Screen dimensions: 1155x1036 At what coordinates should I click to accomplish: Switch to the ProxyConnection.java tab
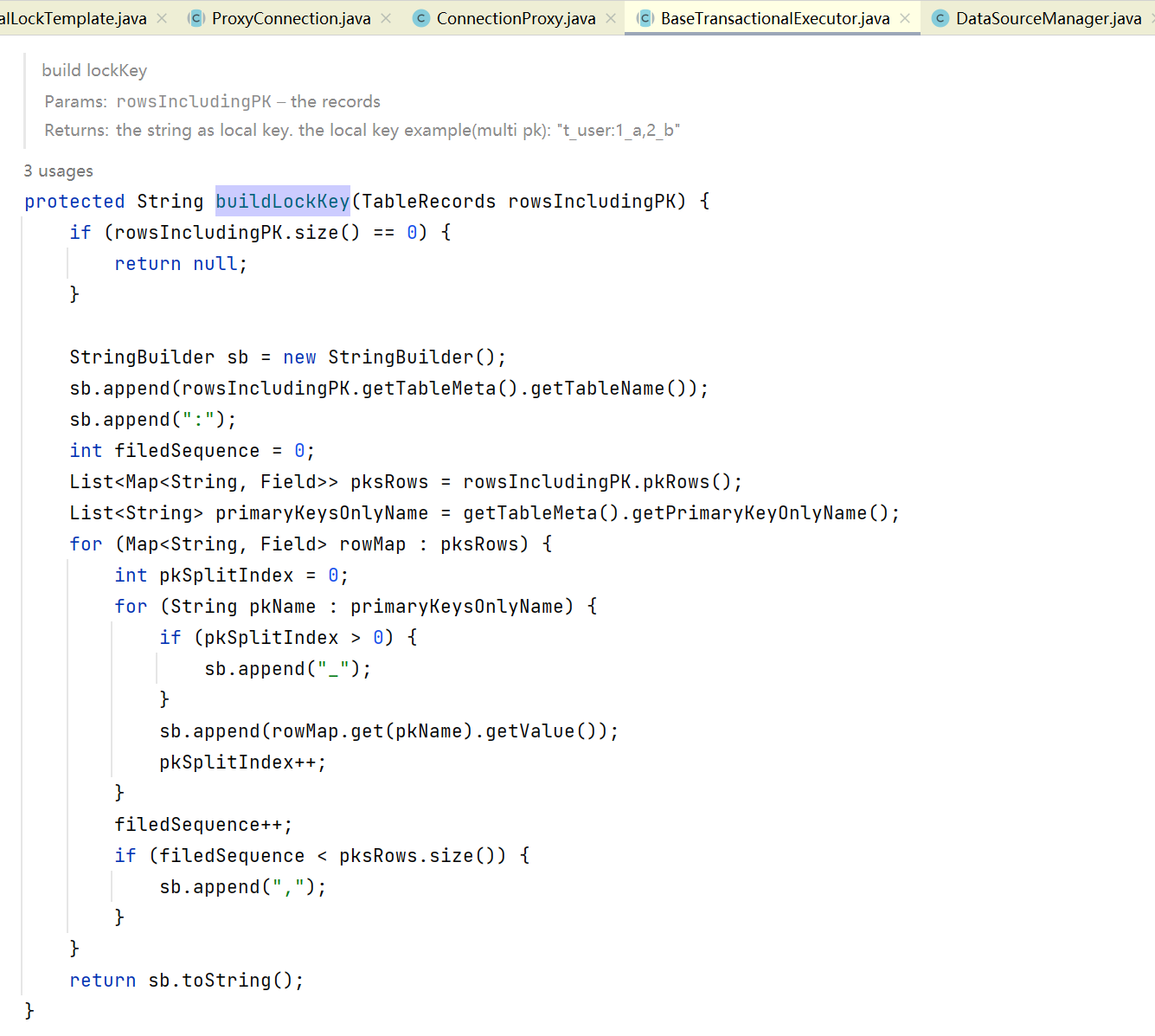point(291,18)
